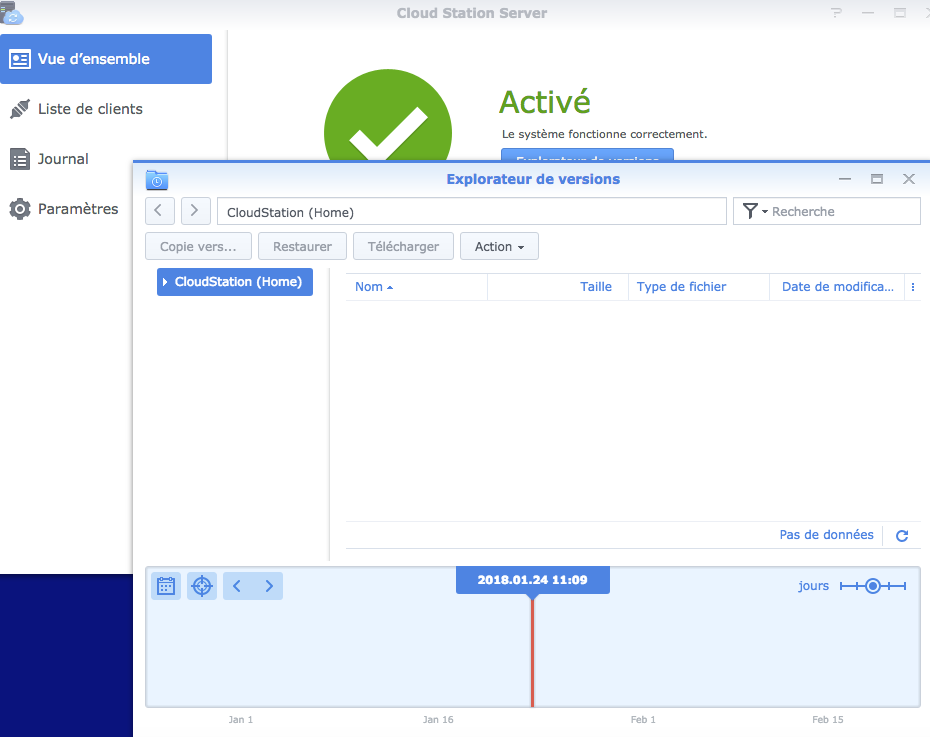Click the 2018.01.24 11:09 timeline marker
This screenshot has height=737, width=930.
point(533,580)
